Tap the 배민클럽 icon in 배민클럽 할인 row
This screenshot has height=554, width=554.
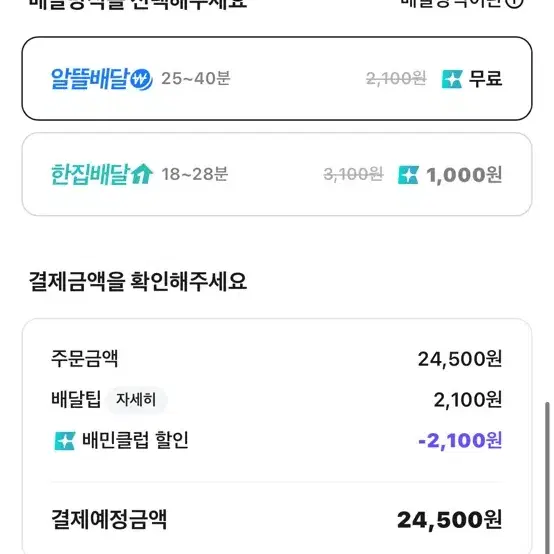click(65, 441)
